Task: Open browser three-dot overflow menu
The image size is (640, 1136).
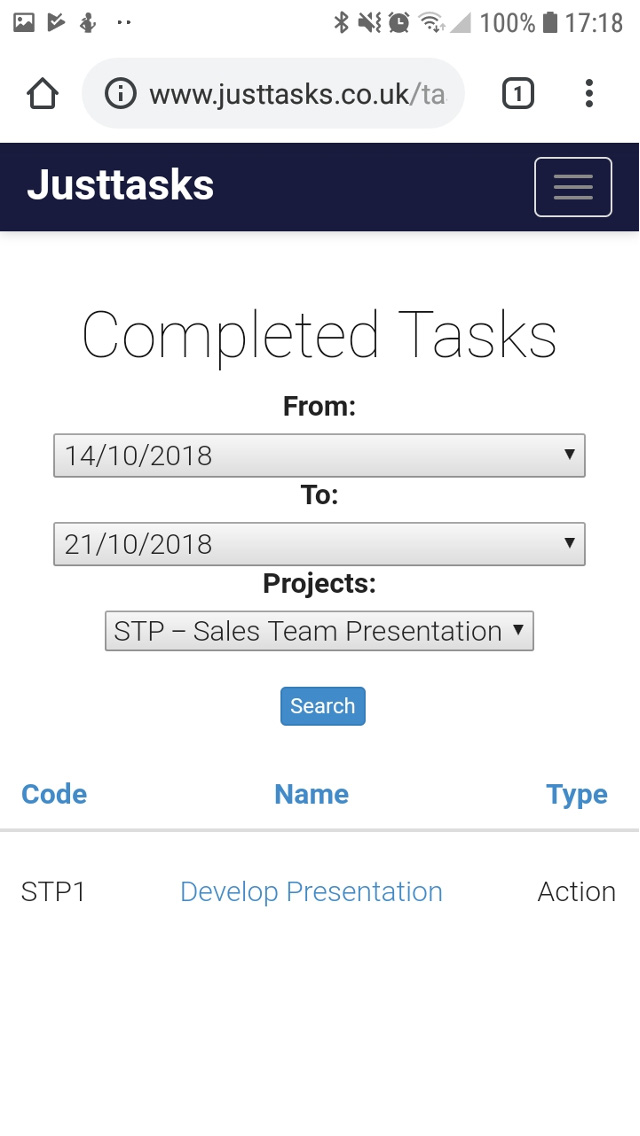Action: coord(589,94)
